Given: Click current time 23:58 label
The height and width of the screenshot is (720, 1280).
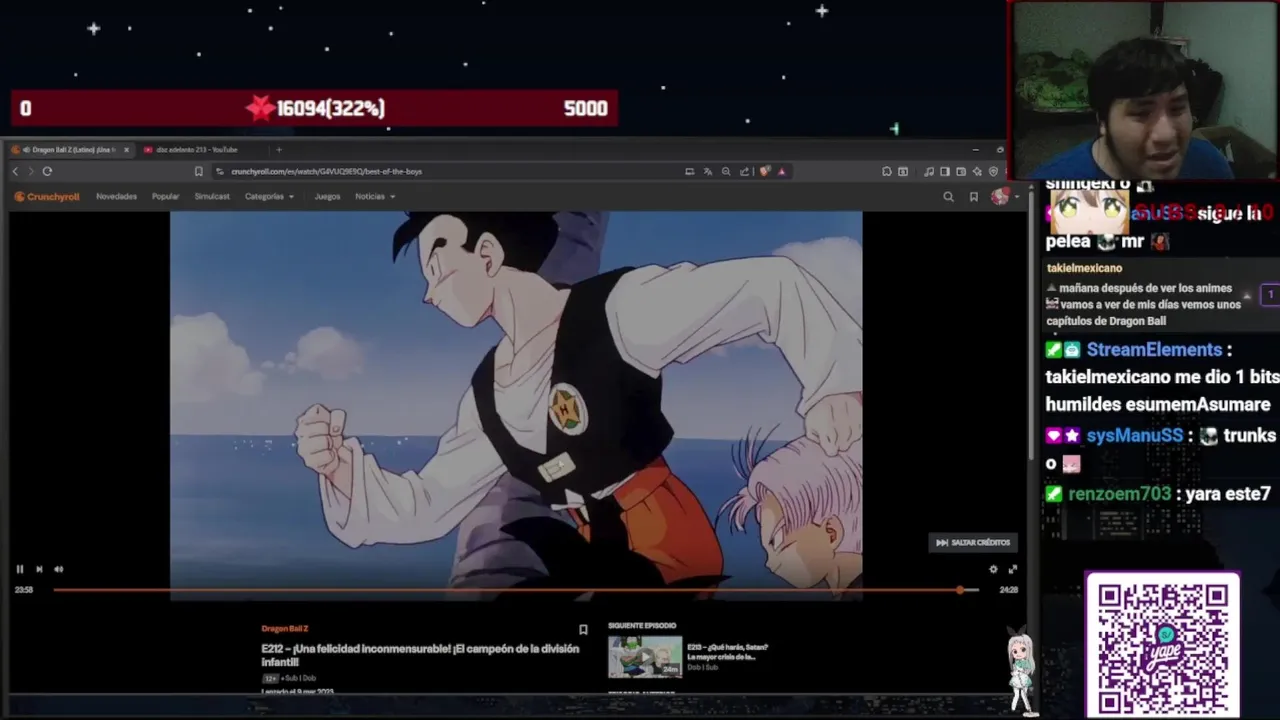Looking at the screenshot, I should coord(24,590).
